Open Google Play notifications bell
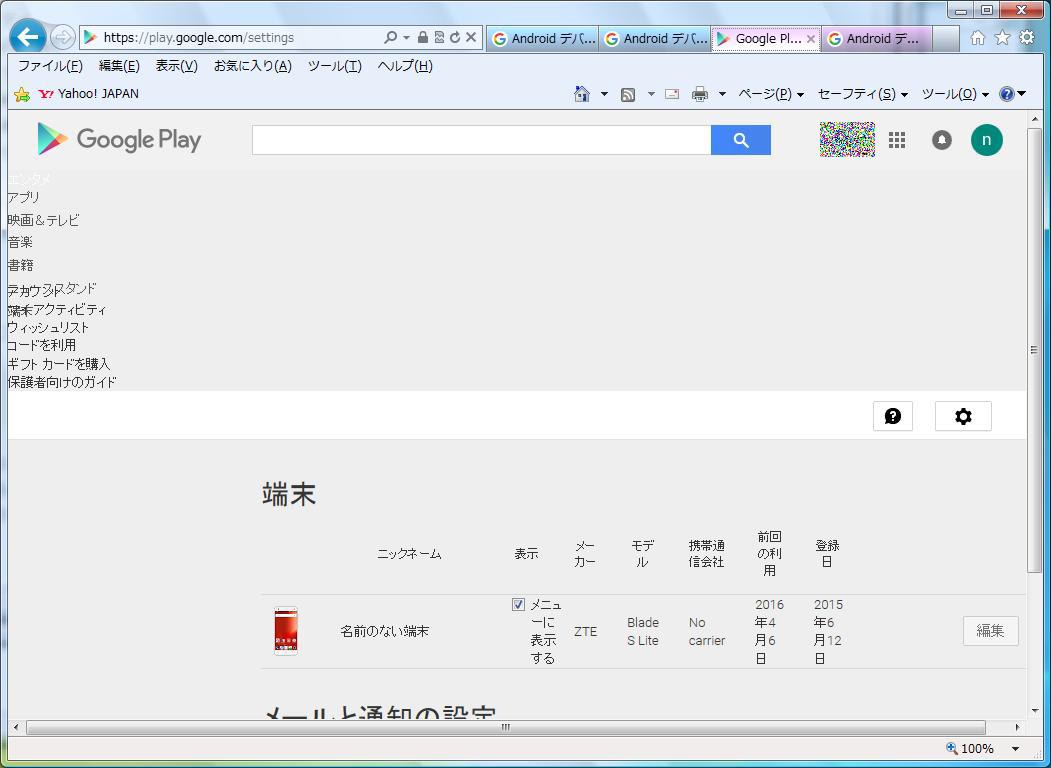Screen dimensions: 1051x768 click(x=942, y=140)
